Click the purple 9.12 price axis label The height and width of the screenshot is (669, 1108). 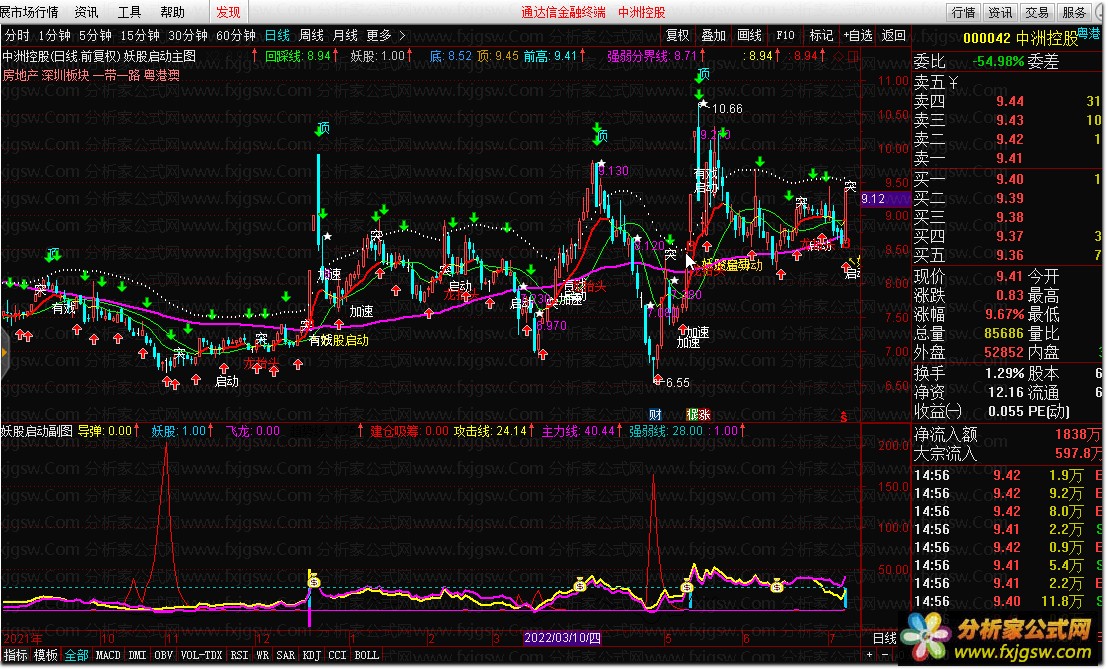pos(885,199)
